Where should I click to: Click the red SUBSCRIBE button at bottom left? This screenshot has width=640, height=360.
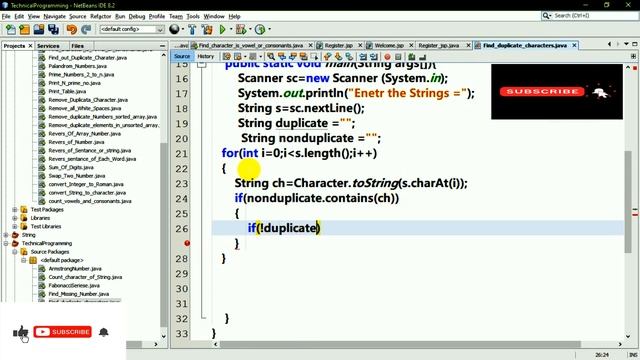(62, 332)
